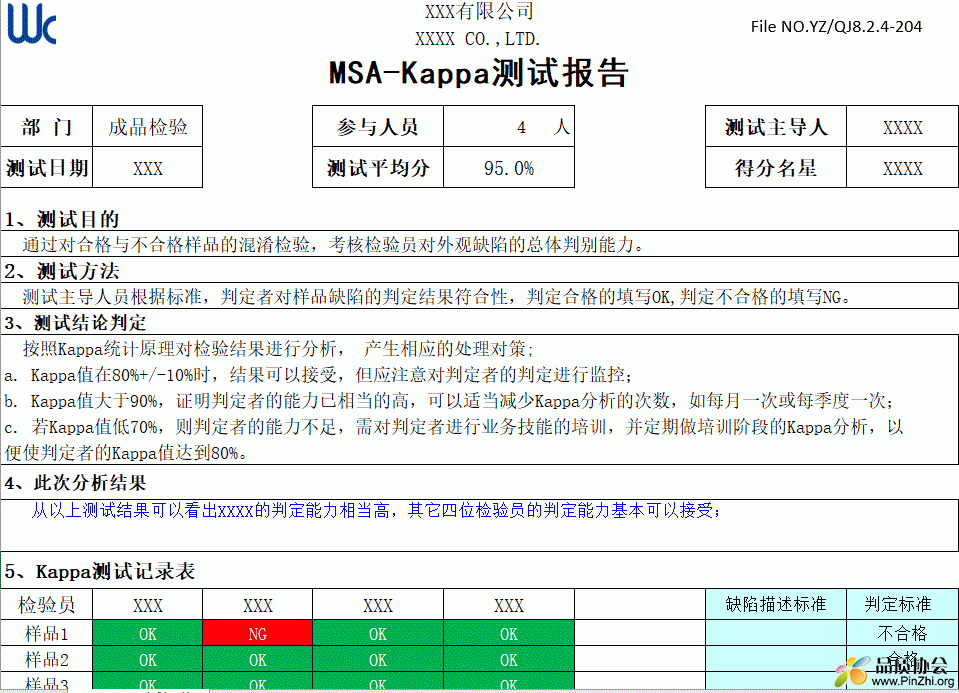The height and width of the screenshot is (693, 959).
Task: Click rule b about Kappa值大于90%
Action: click(x=449, y=401)
